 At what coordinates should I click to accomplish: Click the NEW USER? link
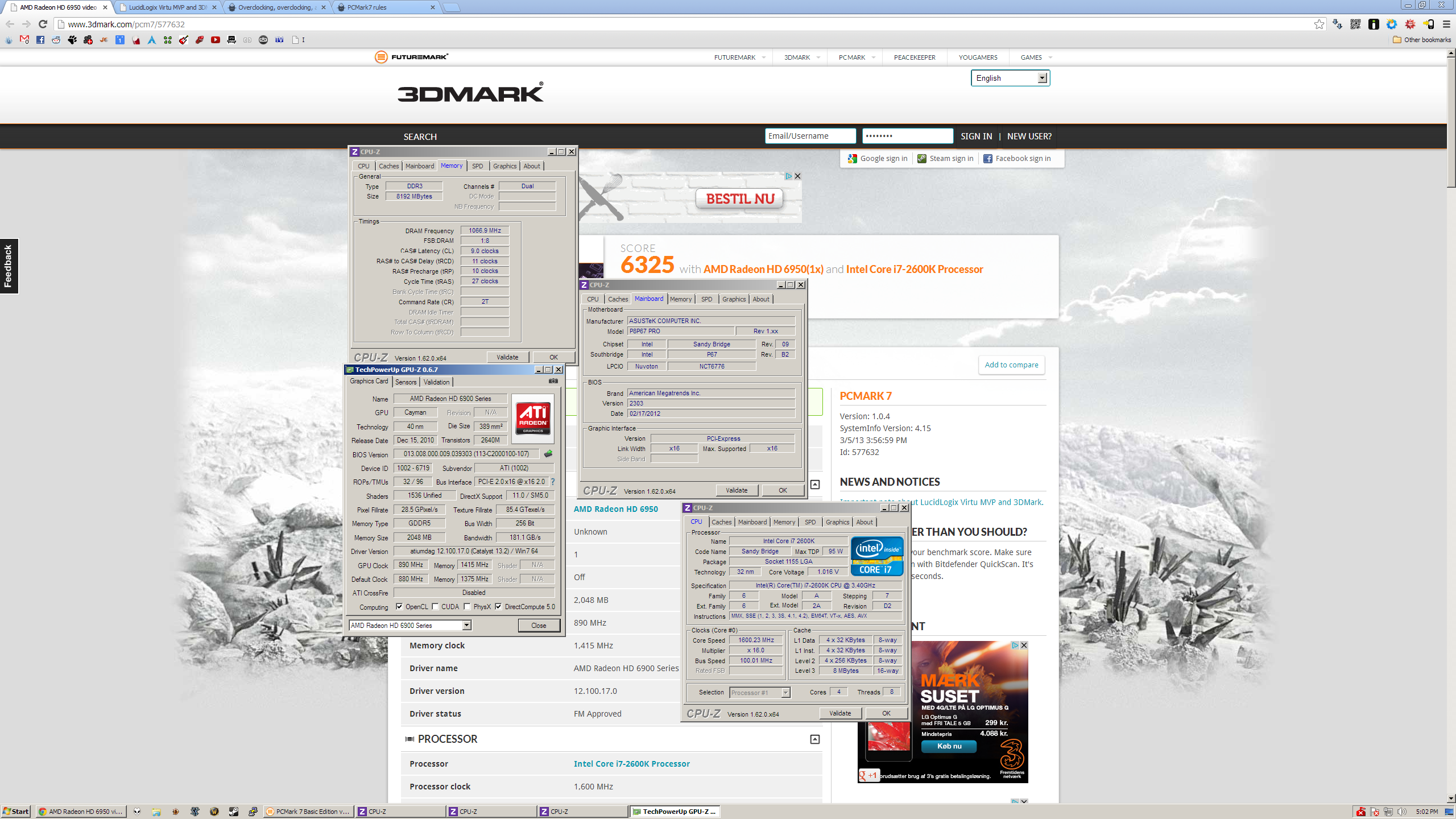point(1029,136)
